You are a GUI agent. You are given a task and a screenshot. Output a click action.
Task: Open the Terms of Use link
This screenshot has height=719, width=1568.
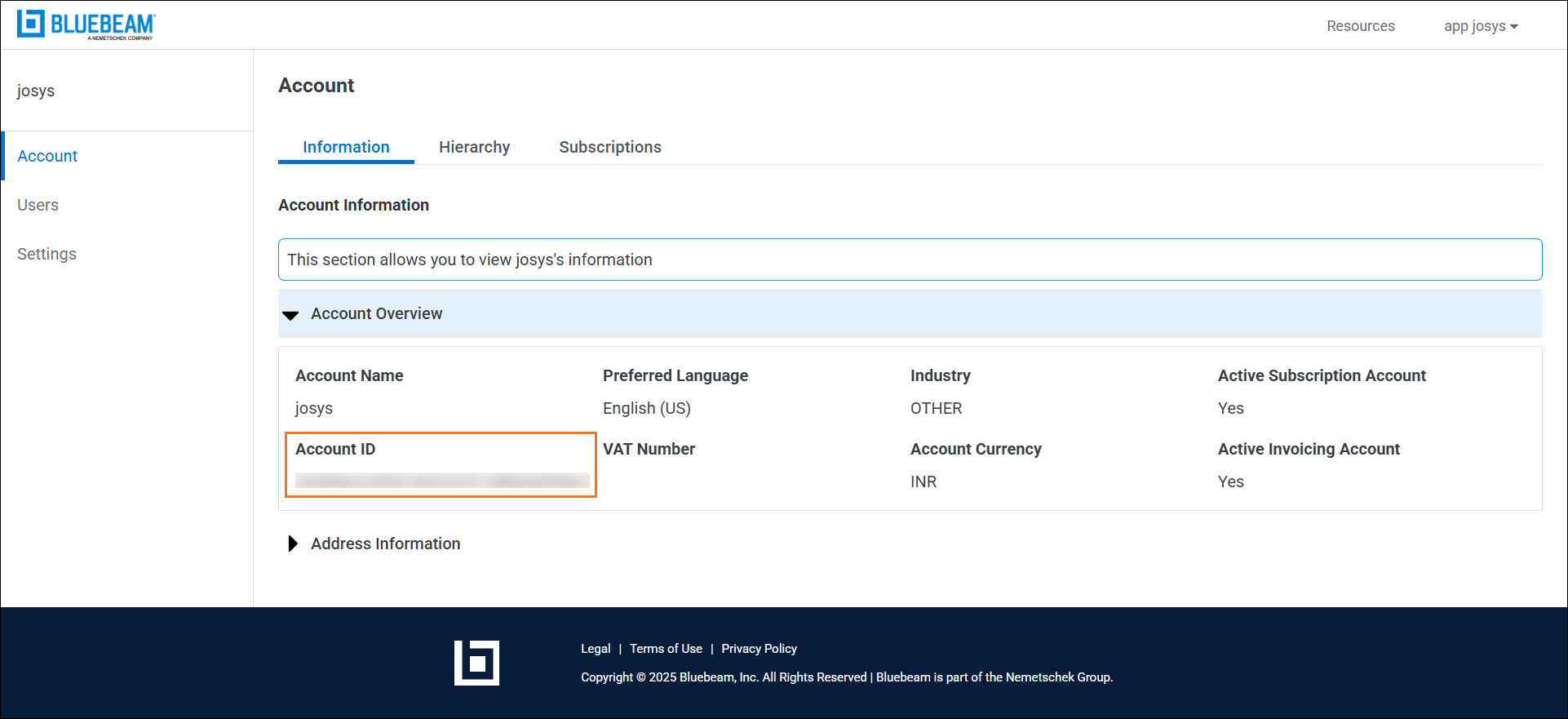pos(666,649)
